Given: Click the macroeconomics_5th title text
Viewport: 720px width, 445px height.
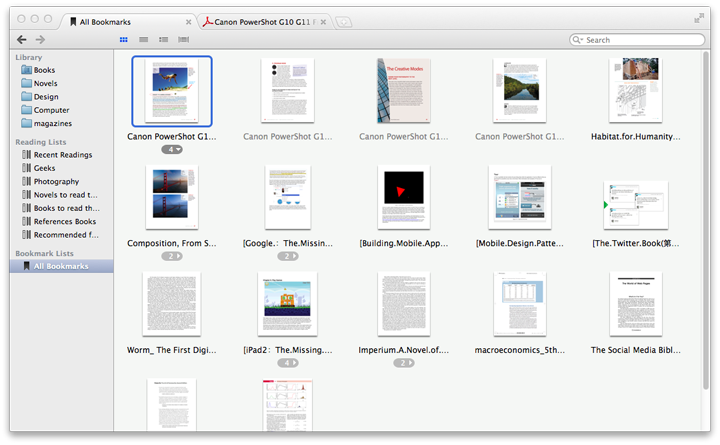Looking at the screenshot, I should point(520,350).
